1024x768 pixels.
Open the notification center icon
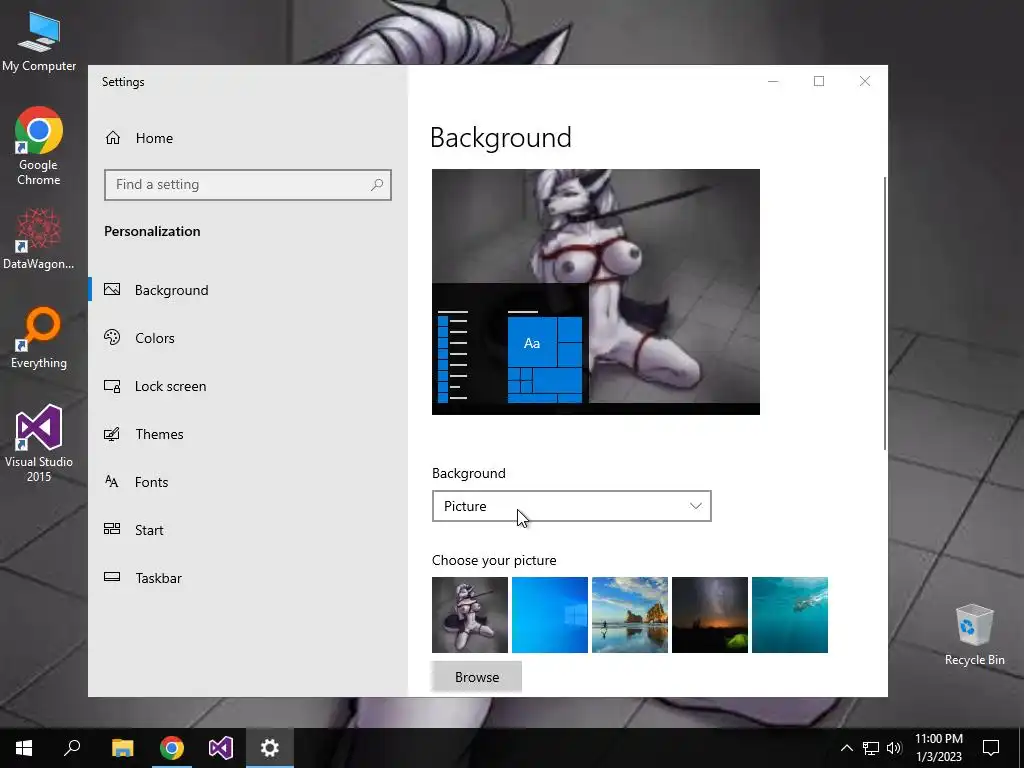click(x=991, y=748)
